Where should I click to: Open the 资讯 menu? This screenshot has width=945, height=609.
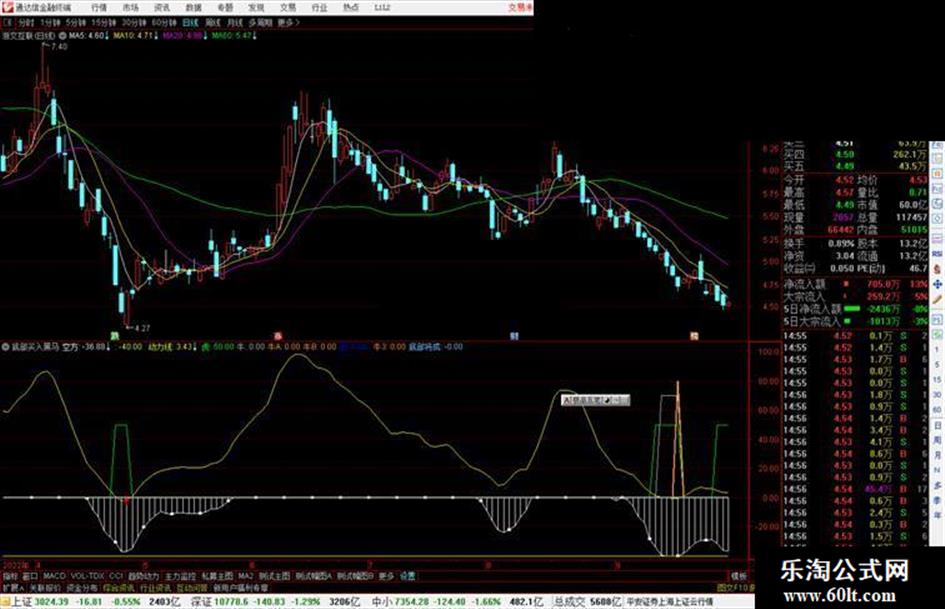coord(162,7)
